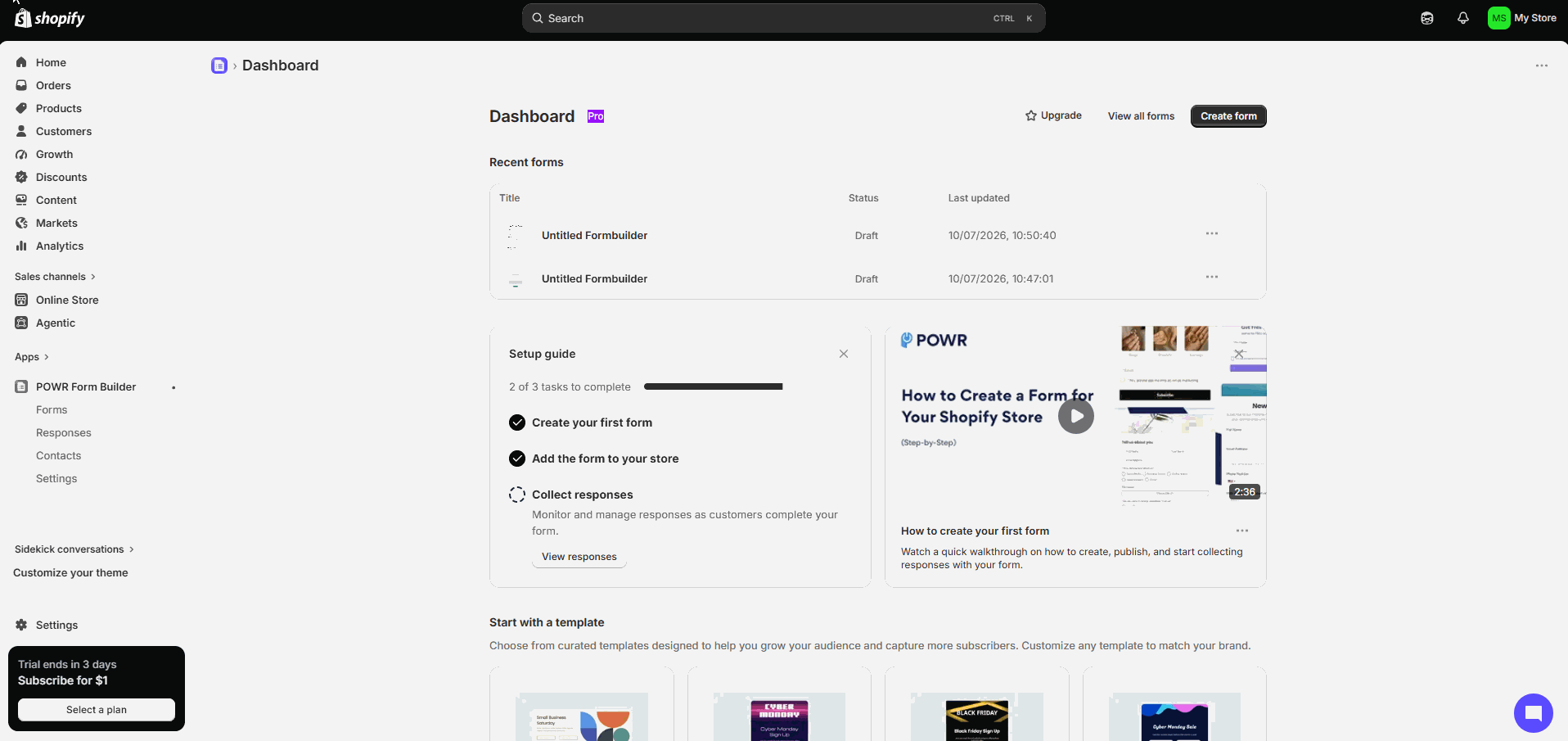Open Products in the sidebar
Screen dimensions: 1568x741
[59, 108]
